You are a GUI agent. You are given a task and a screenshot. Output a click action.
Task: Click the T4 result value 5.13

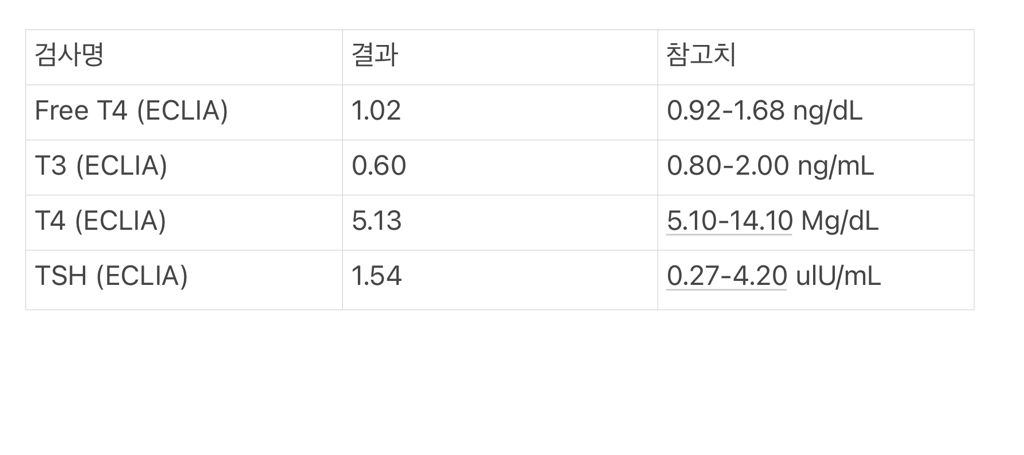point(376,221)
